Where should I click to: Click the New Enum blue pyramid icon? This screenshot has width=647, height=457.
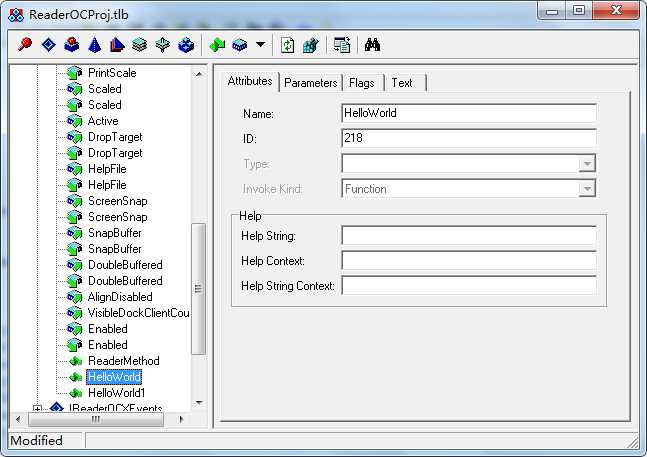[x=95, y=45]
